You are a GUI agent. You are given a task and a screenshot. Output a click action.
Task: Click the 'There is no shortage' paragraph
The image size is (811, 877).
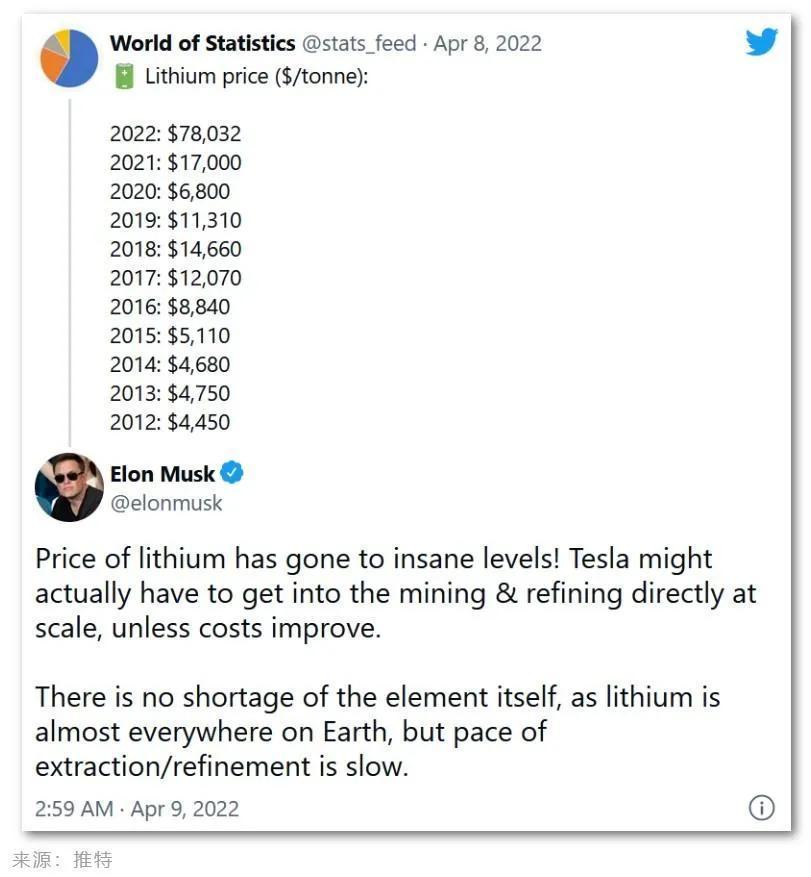[378, 732]
